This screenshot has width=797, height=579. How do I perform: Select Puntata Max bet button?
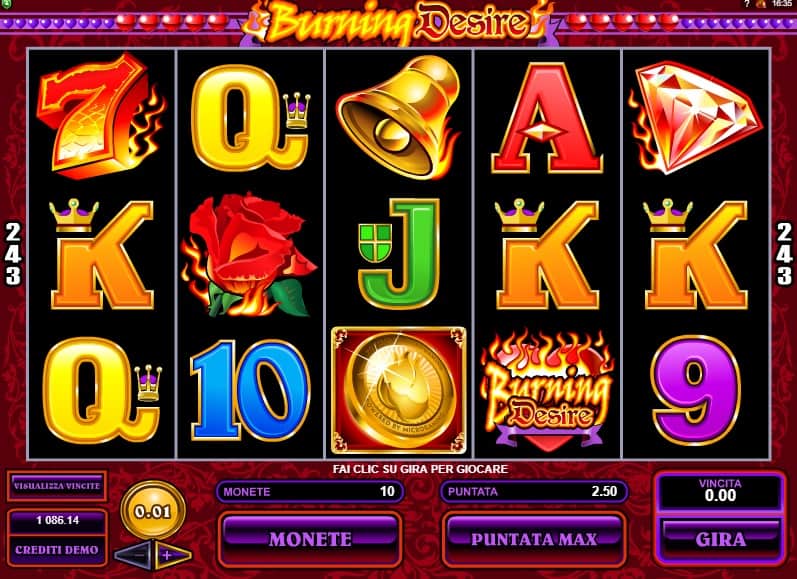tap(534, 539)
